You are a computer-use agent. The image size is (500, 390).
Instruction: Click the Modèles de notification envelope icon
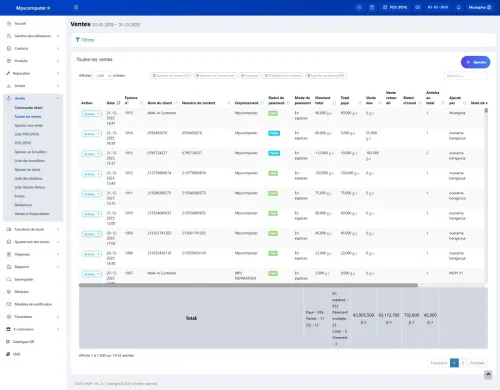click(9, 304)
